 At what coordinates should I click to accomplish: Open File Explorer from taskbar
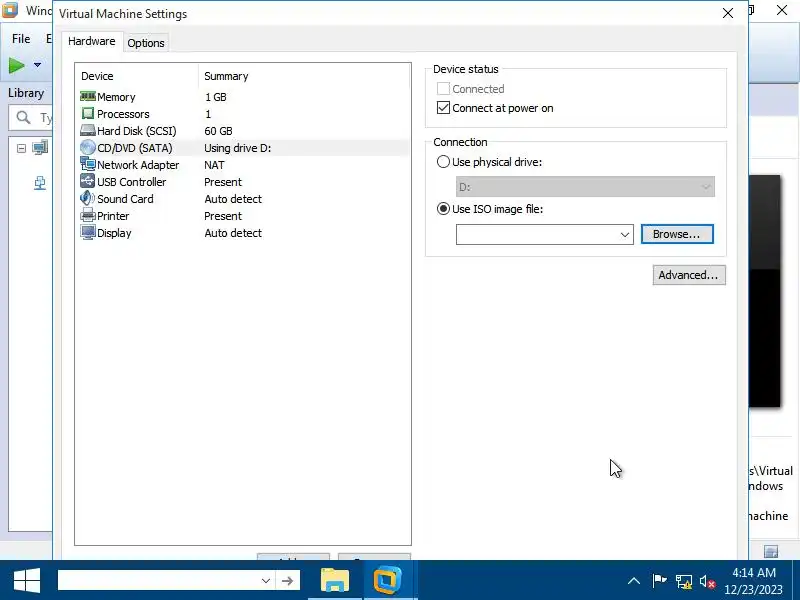click(x=335, y=581)
